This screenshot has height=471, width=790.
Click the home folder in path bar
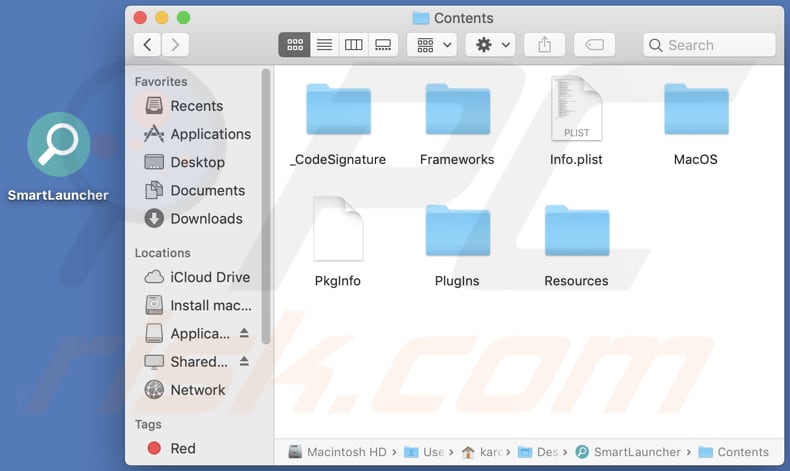(x=482, y=452)
